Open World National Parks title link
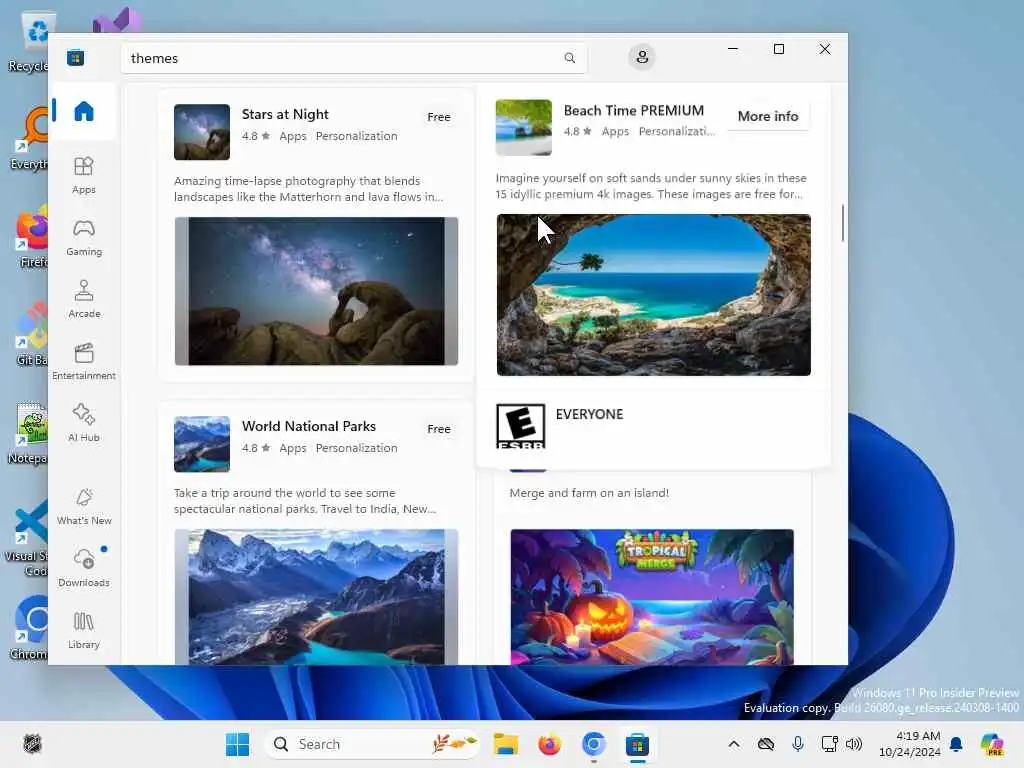The height and width of the screenshot is (768, 1024). coord(309,426)
